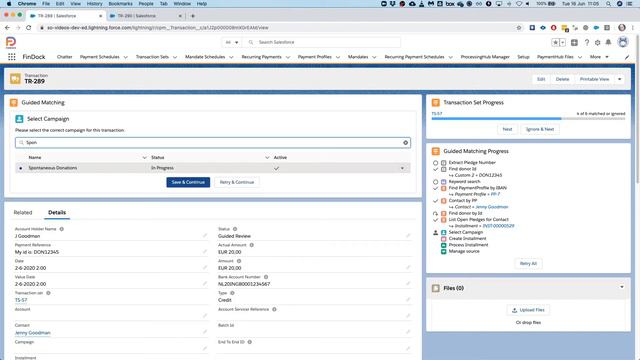Click the Delete record button
640x360 pixels.
click(x=562, y=79)
